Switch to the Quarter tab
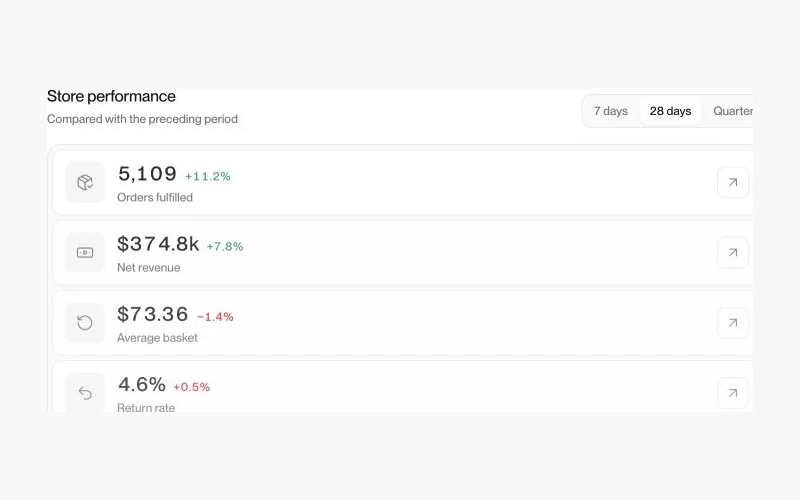The image size is (800, 500). [x=733, y=111]
